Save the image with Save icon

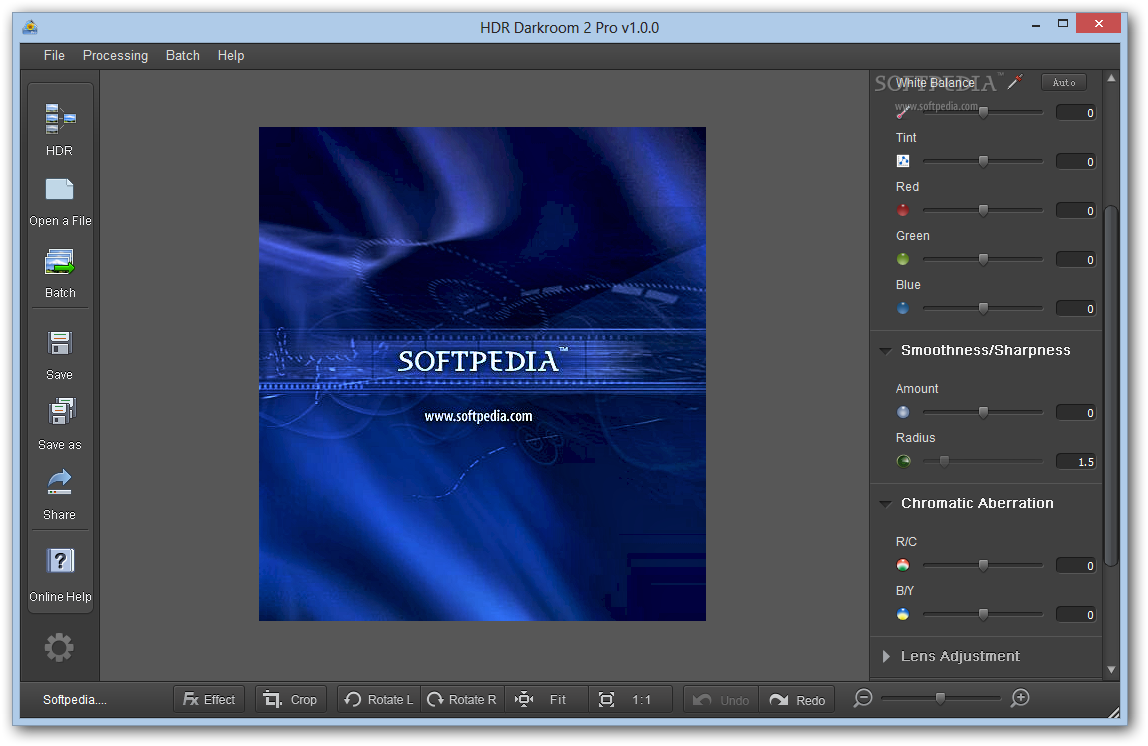pyautogui.click(x=60, y=343)
